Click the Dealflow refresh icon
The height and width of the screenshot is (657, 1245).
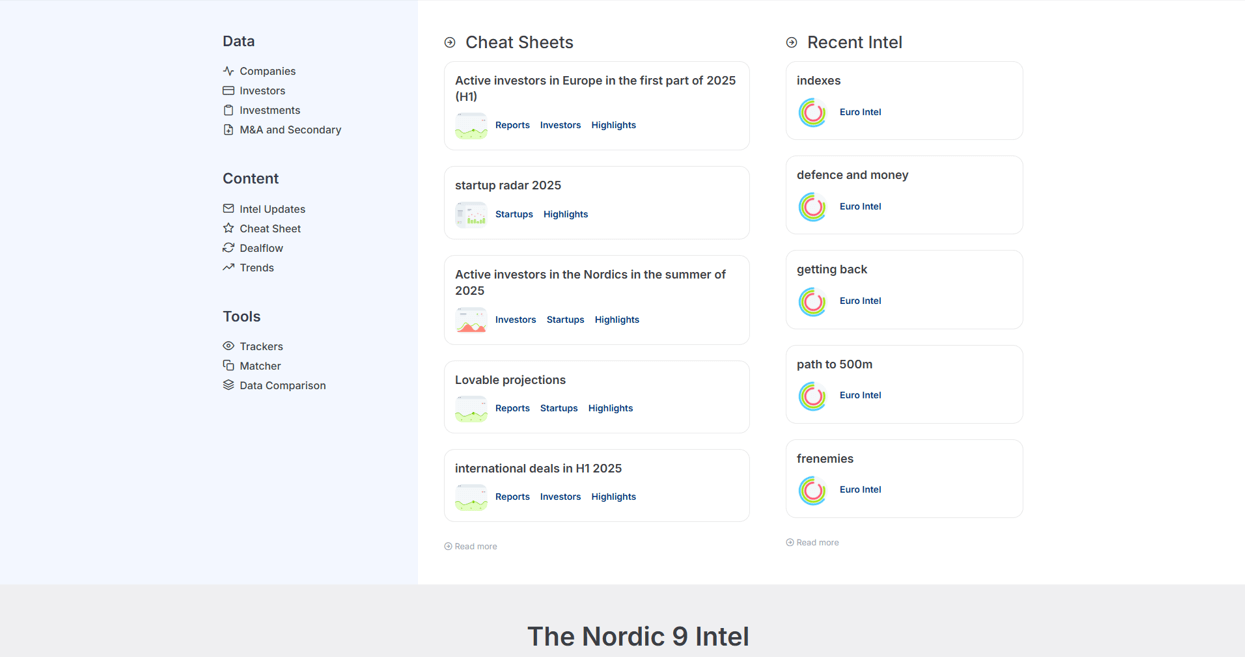[x=228, y=248]
